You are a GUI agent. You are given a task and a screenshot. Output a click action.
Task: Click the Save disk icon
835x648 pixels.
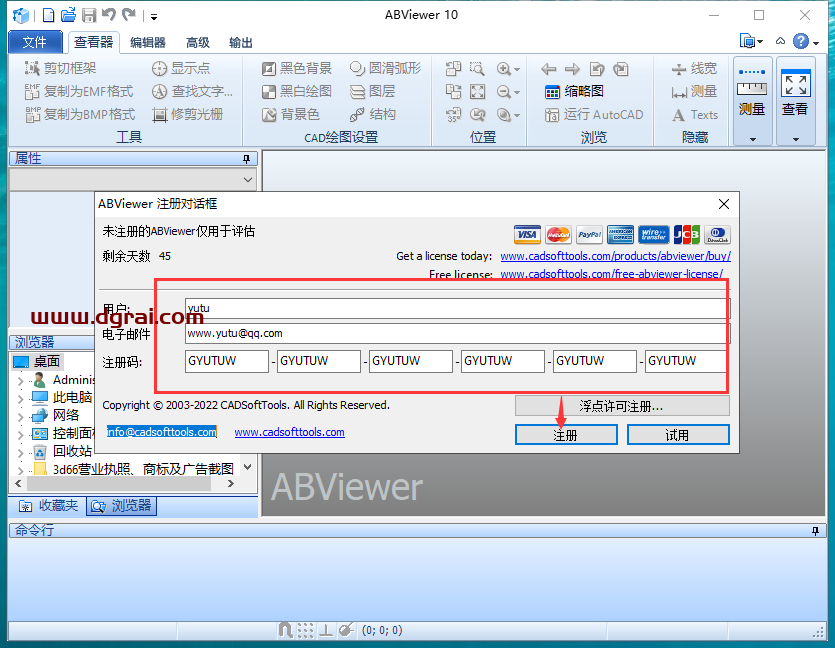(x=89, y=15)
